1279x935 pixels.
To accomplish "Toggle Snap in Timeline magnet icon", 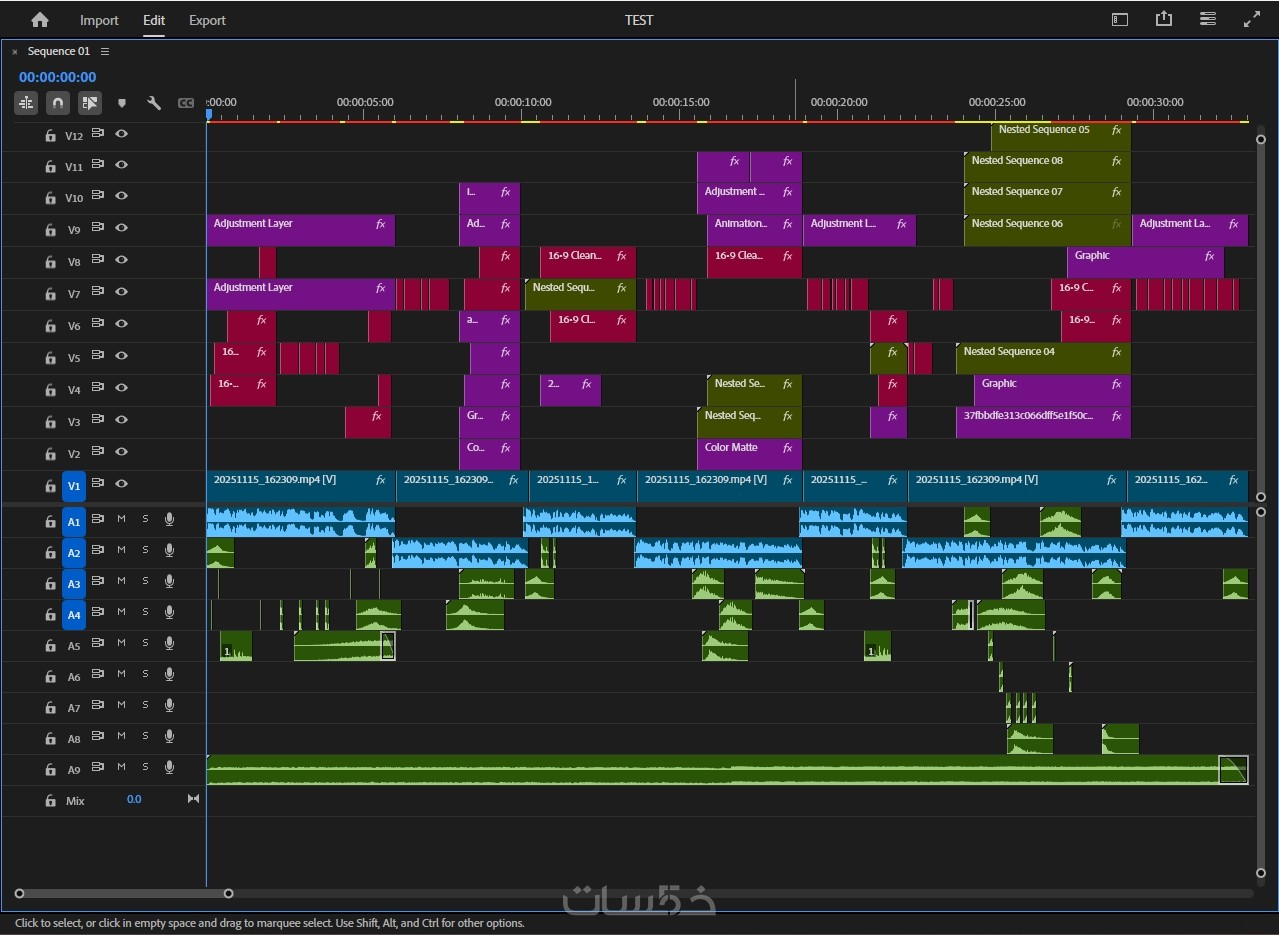I will [58, 102].
